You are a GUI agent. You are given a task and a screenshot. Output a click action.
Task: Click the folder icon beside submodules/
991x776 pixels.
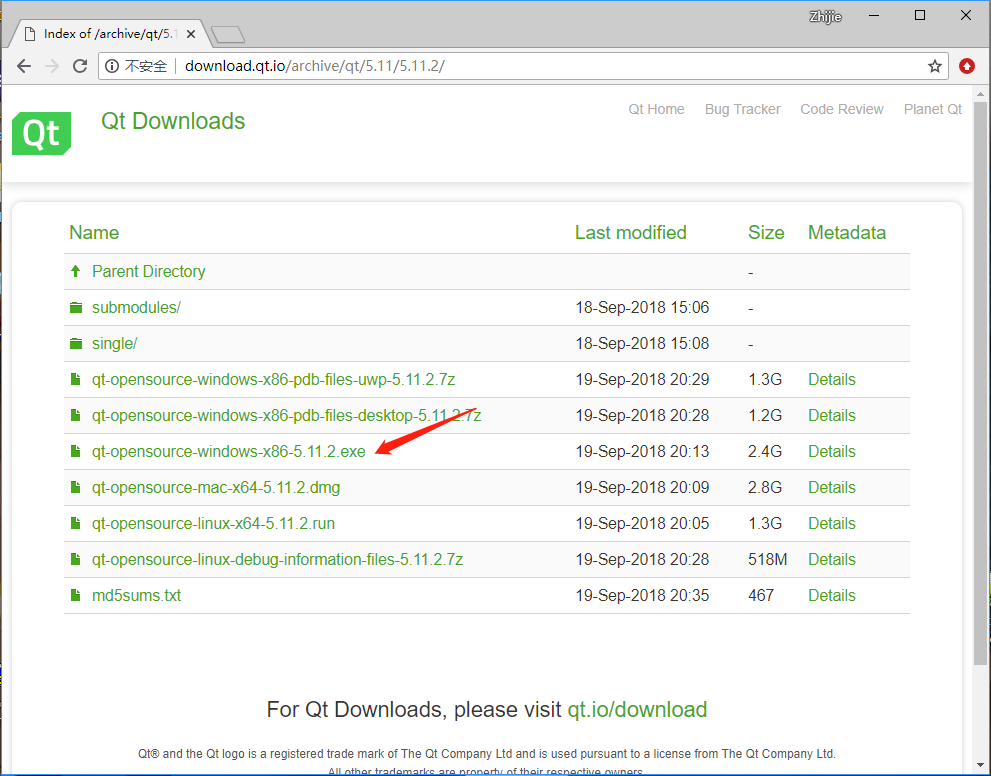[76, 308]
